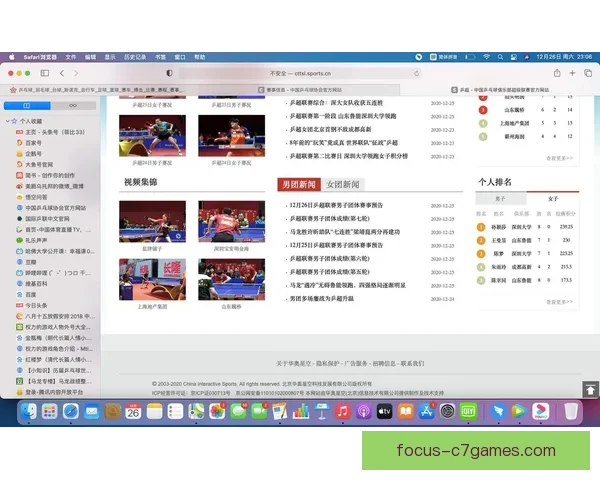Open the 窗口 menu
600x480 pixels.
[x=180, y=57]
